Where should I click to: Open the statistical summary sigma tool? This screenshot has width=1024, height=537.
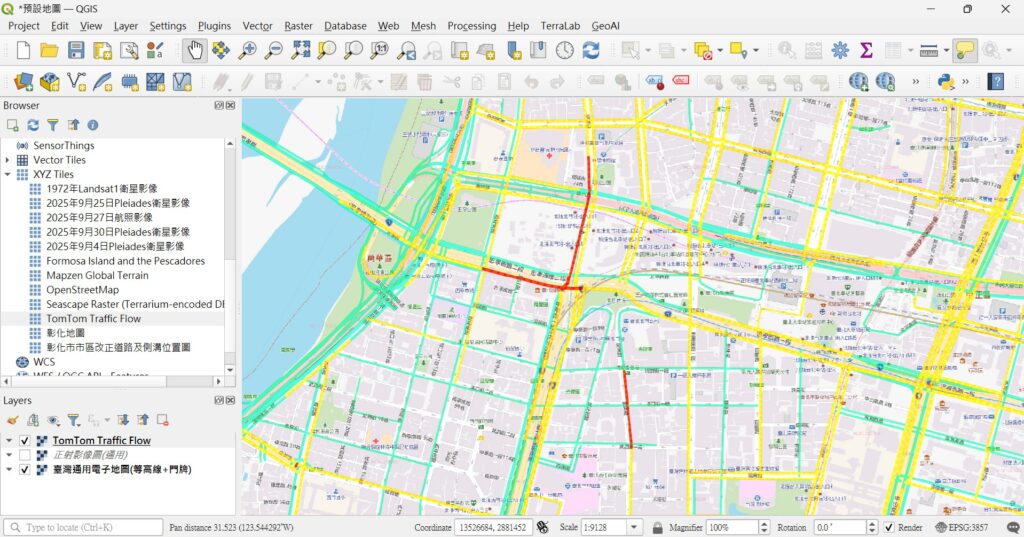[866, 50]
